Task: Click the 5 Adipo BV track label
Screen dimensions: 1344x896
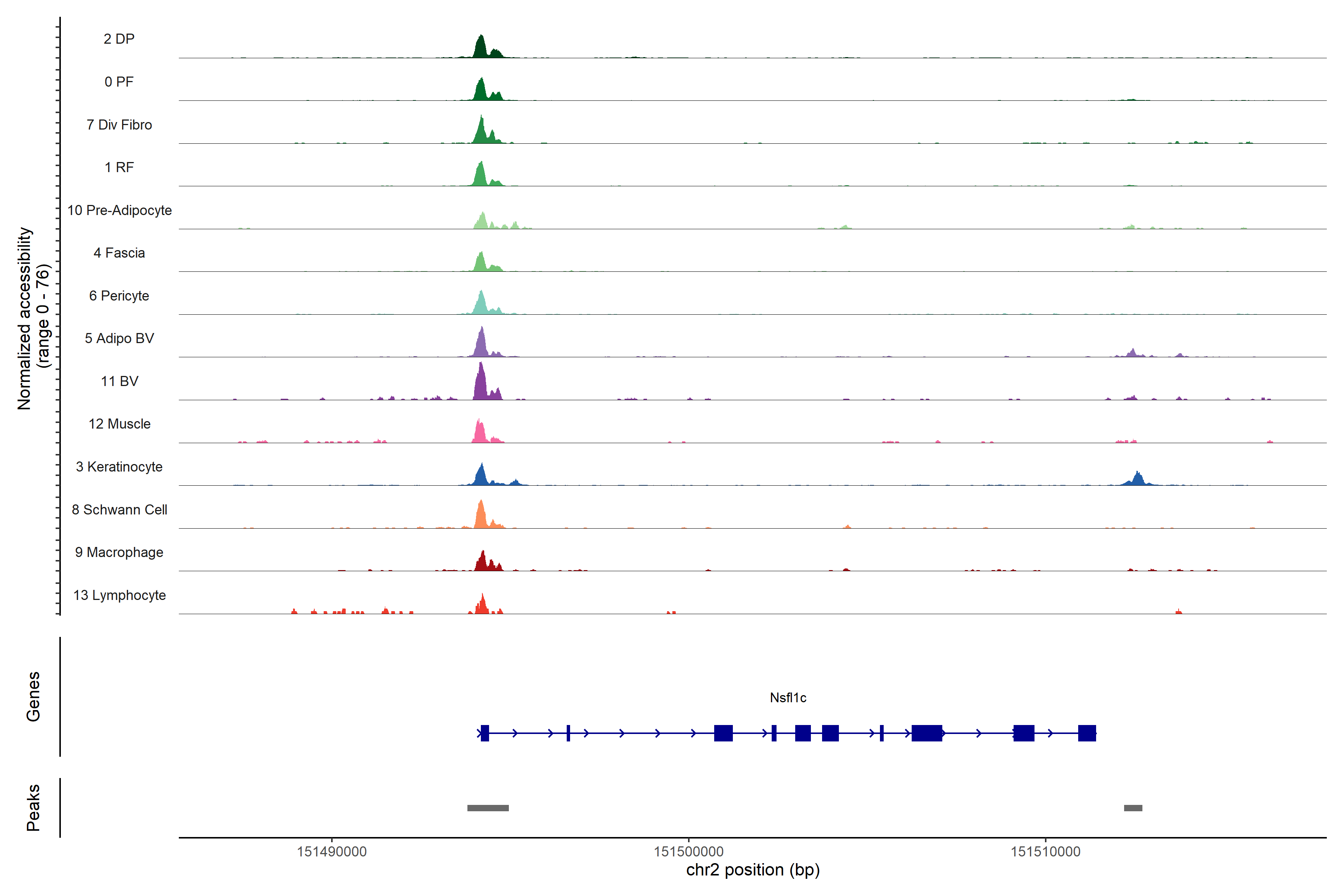Action: (x=119, y=338)
